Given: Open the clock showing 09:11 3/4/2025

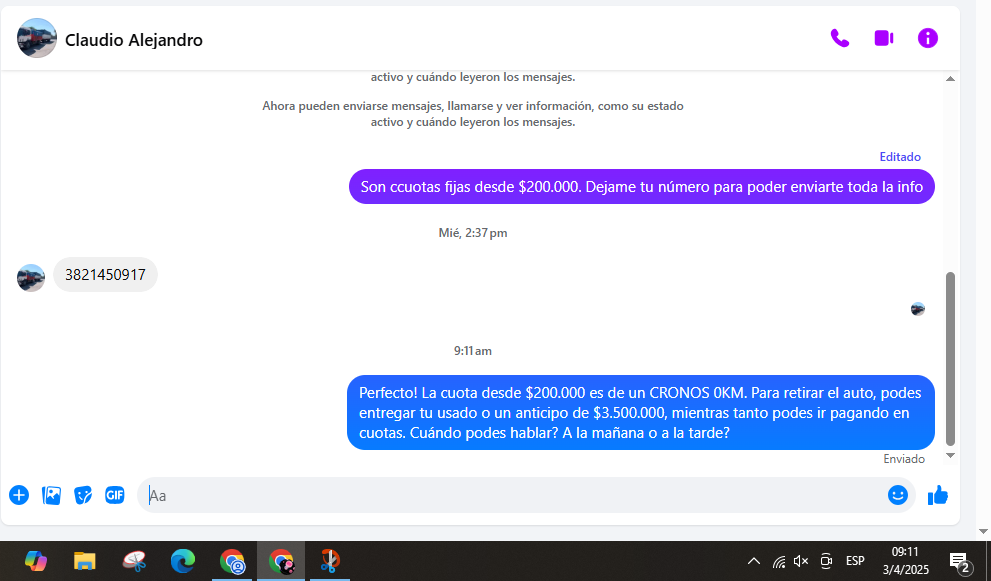Looking at the screenshot, I should [906, 561].
